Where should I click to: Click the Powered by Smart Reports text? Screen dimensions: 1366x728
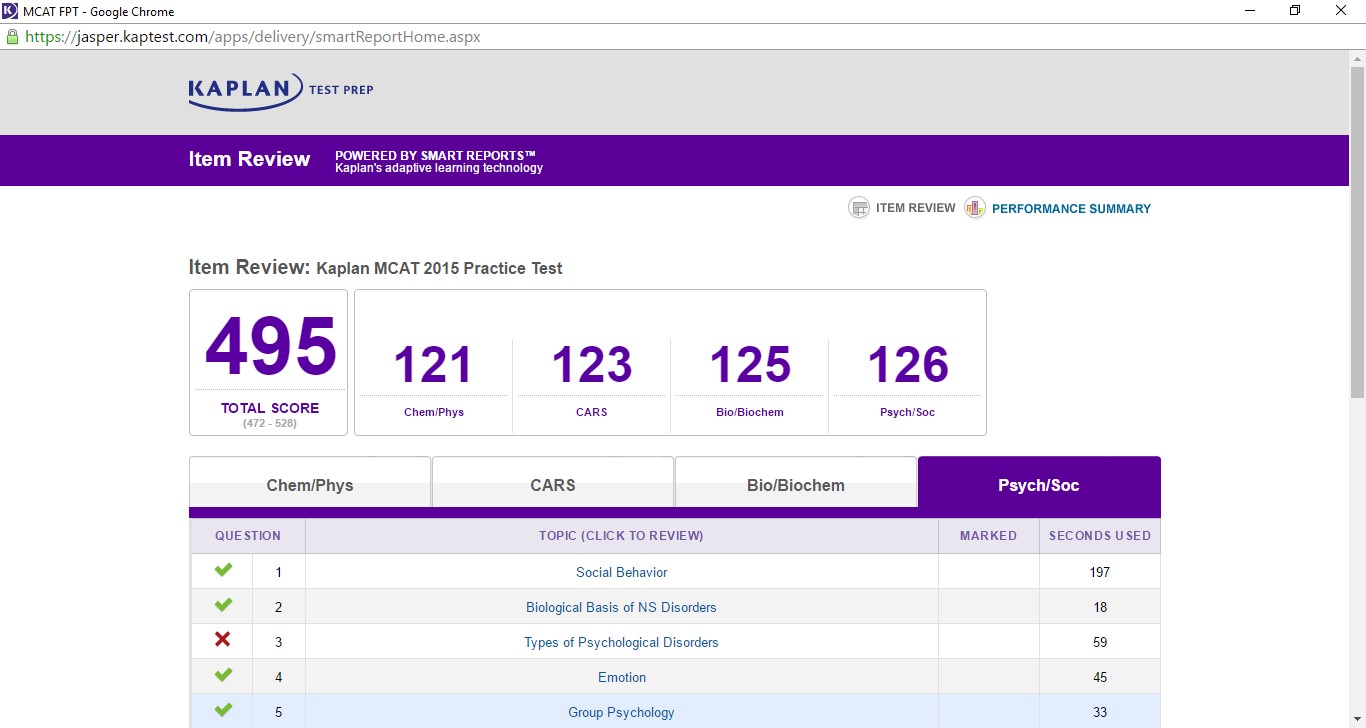coord(436,155)
